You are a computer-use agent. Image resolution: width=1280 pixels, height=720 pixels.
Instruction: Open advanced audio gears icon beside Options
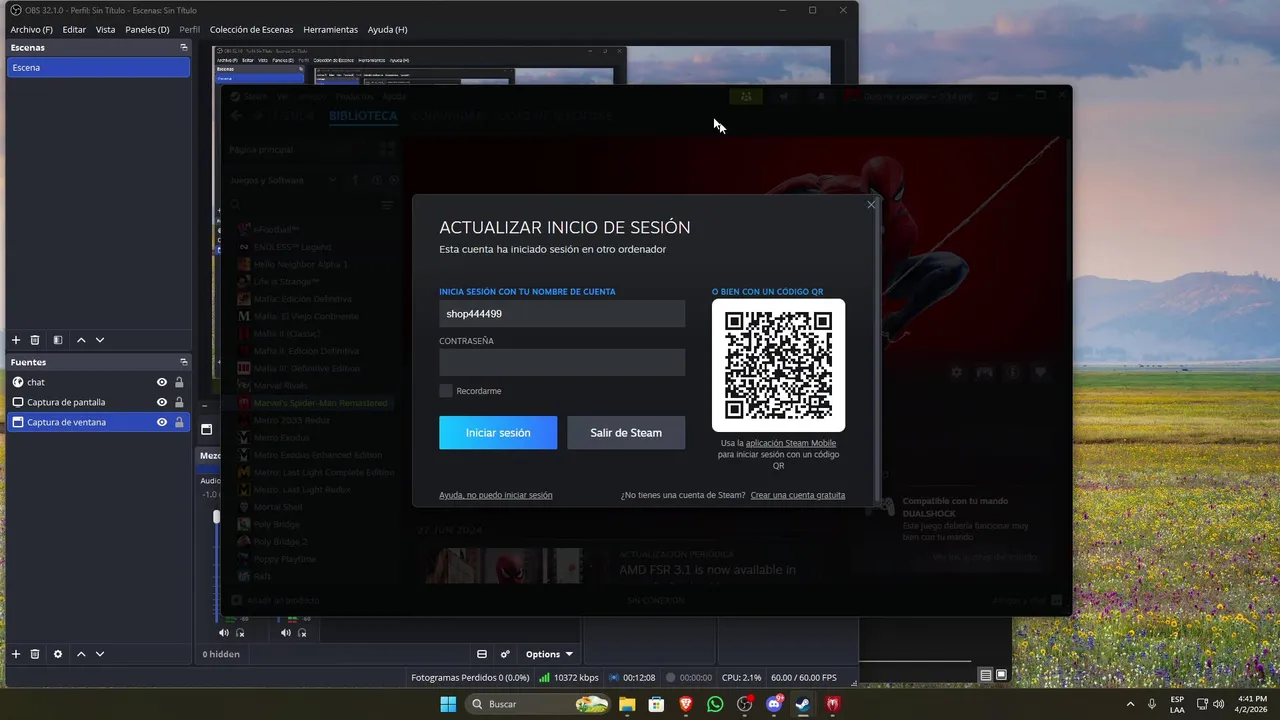[505, 654]
